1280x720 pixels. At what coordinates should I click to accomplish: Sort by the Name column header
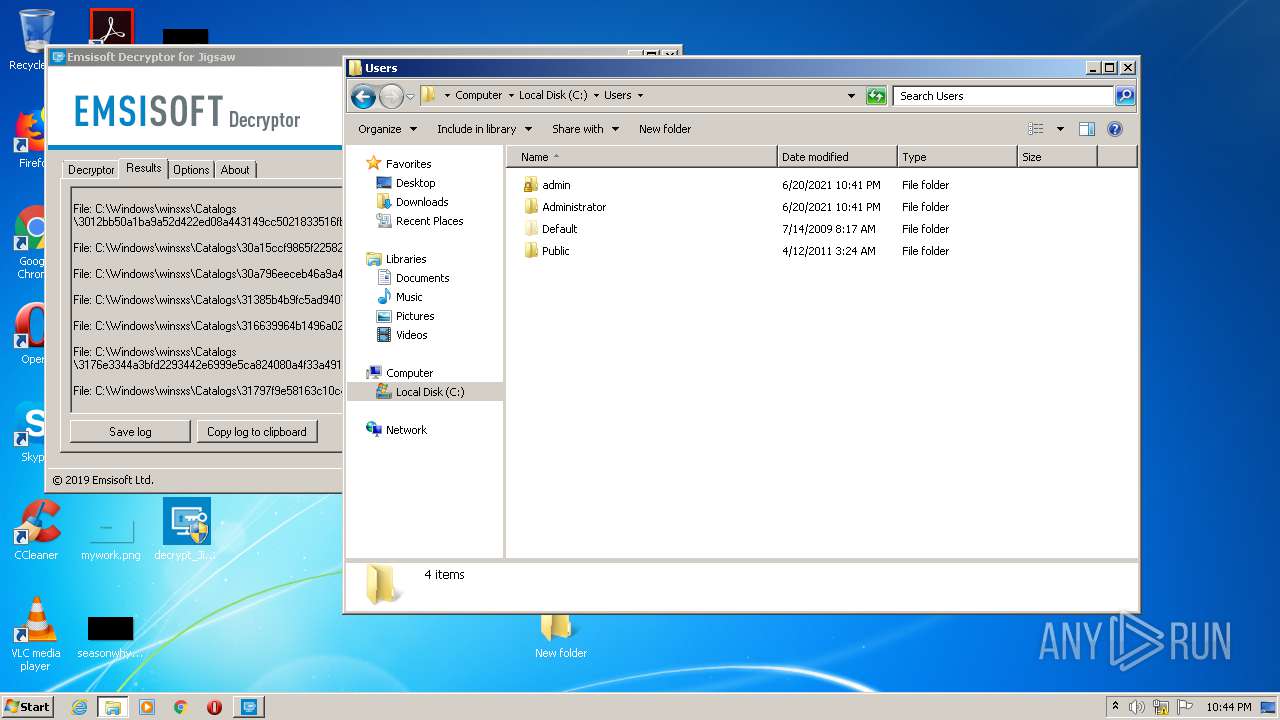(x=641, y=157)
